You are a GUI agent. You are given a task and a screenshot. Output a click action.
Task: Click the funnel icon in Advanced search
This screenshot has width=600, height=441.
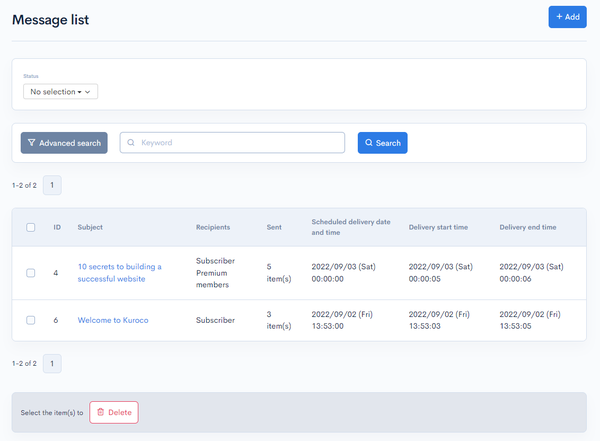[x=31, y=142]
